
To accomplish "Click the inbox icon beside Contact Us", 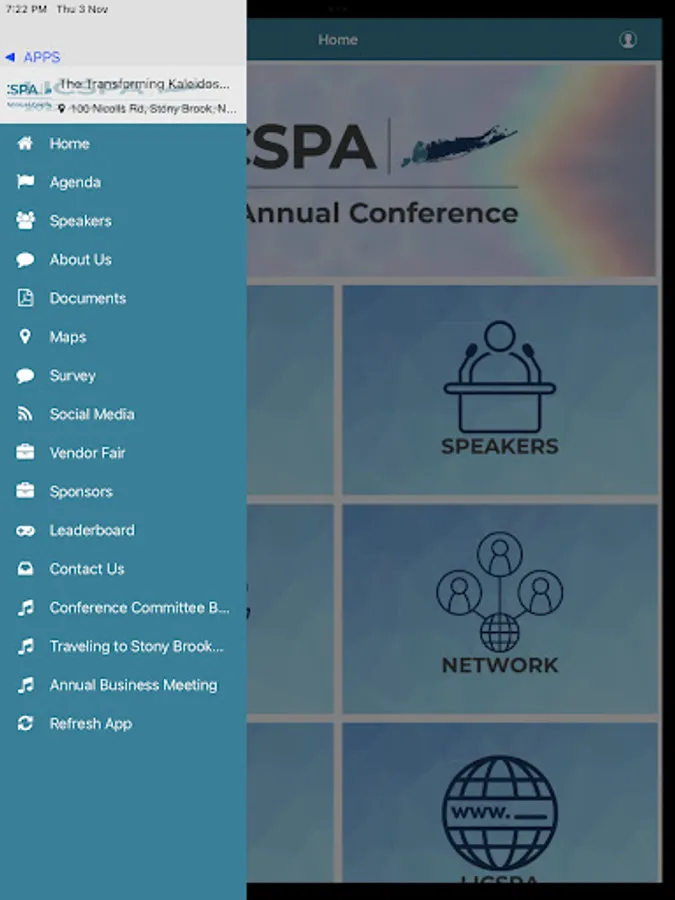I will click(25, 569).
